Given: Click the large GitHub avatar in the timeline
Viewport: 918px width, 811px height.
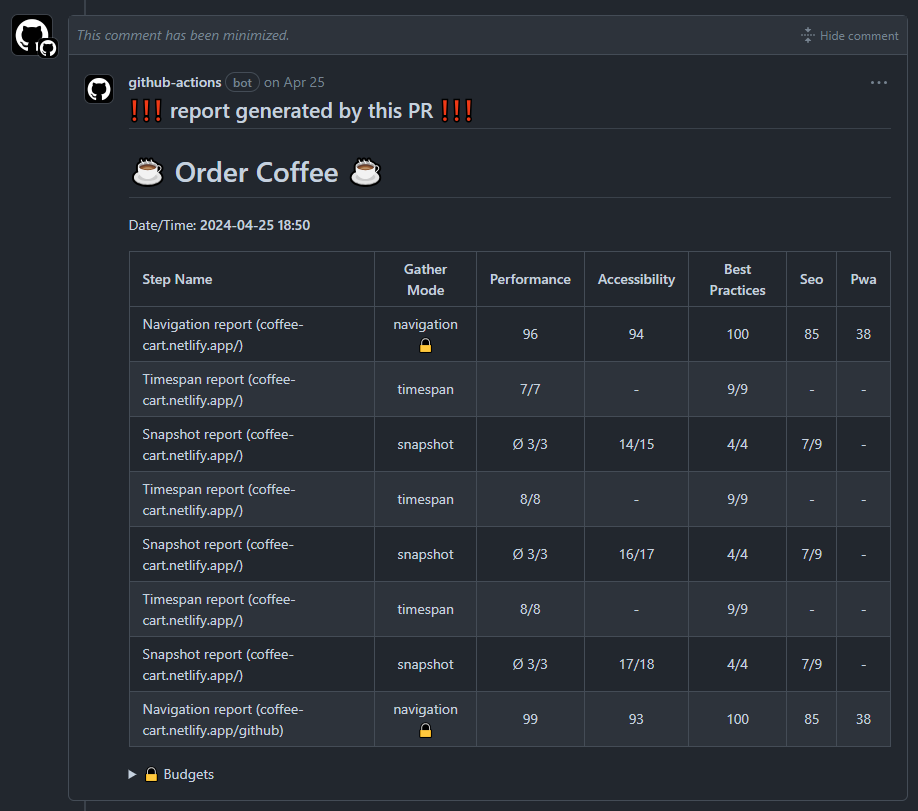Looking at the screenshot, I should (x=32, y=35).
